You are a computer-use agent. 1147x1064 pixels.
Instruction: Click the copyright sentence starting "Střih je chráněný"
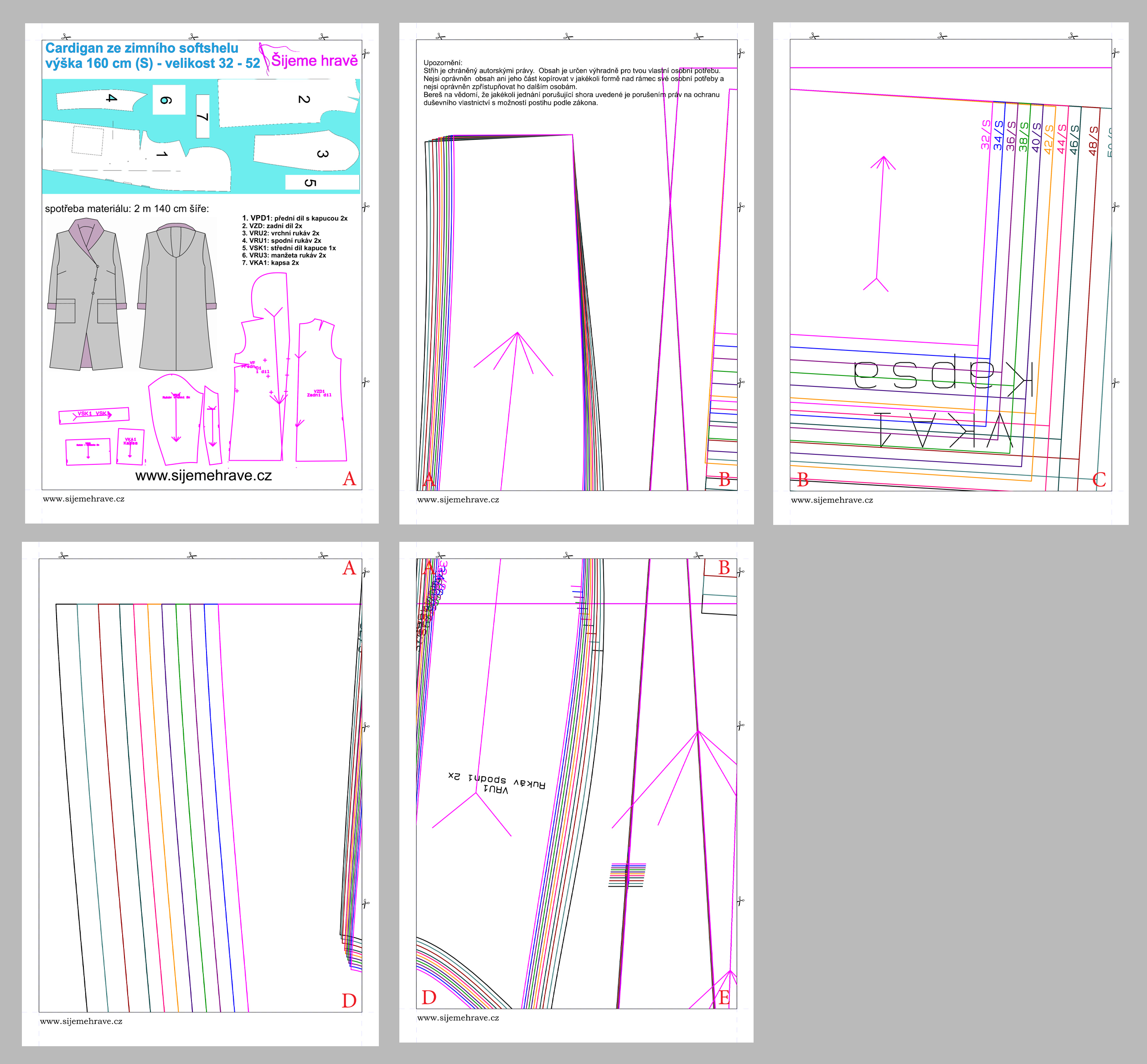tap(572, 71)
